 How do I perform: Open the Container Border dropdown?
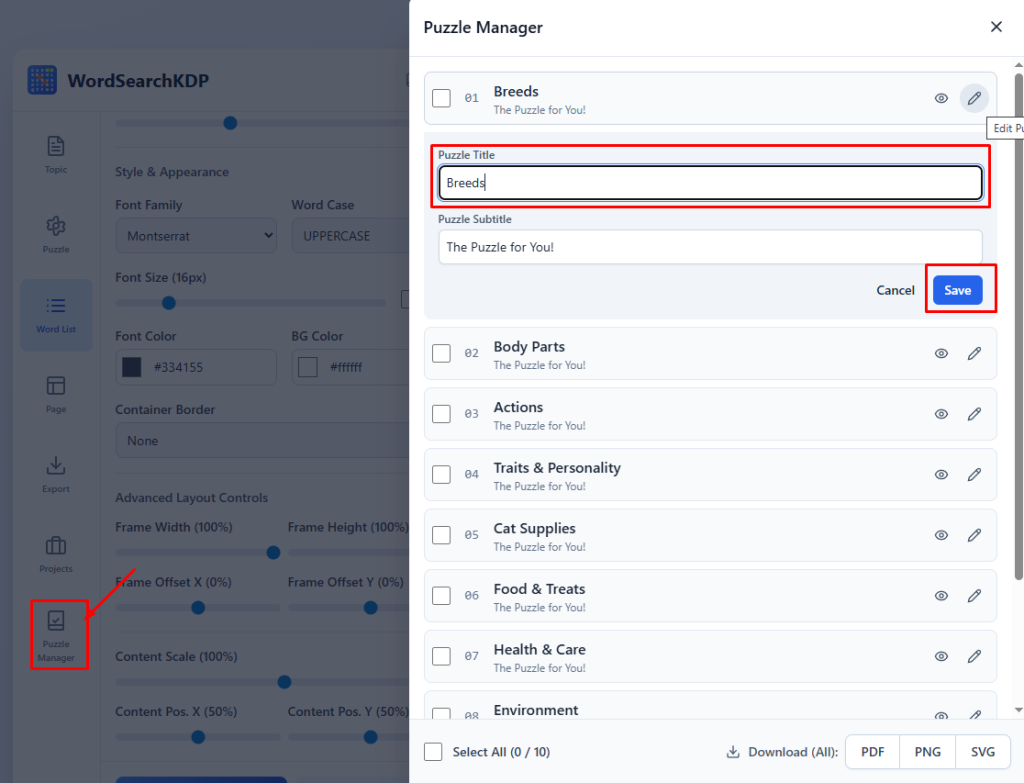point(262,440)
